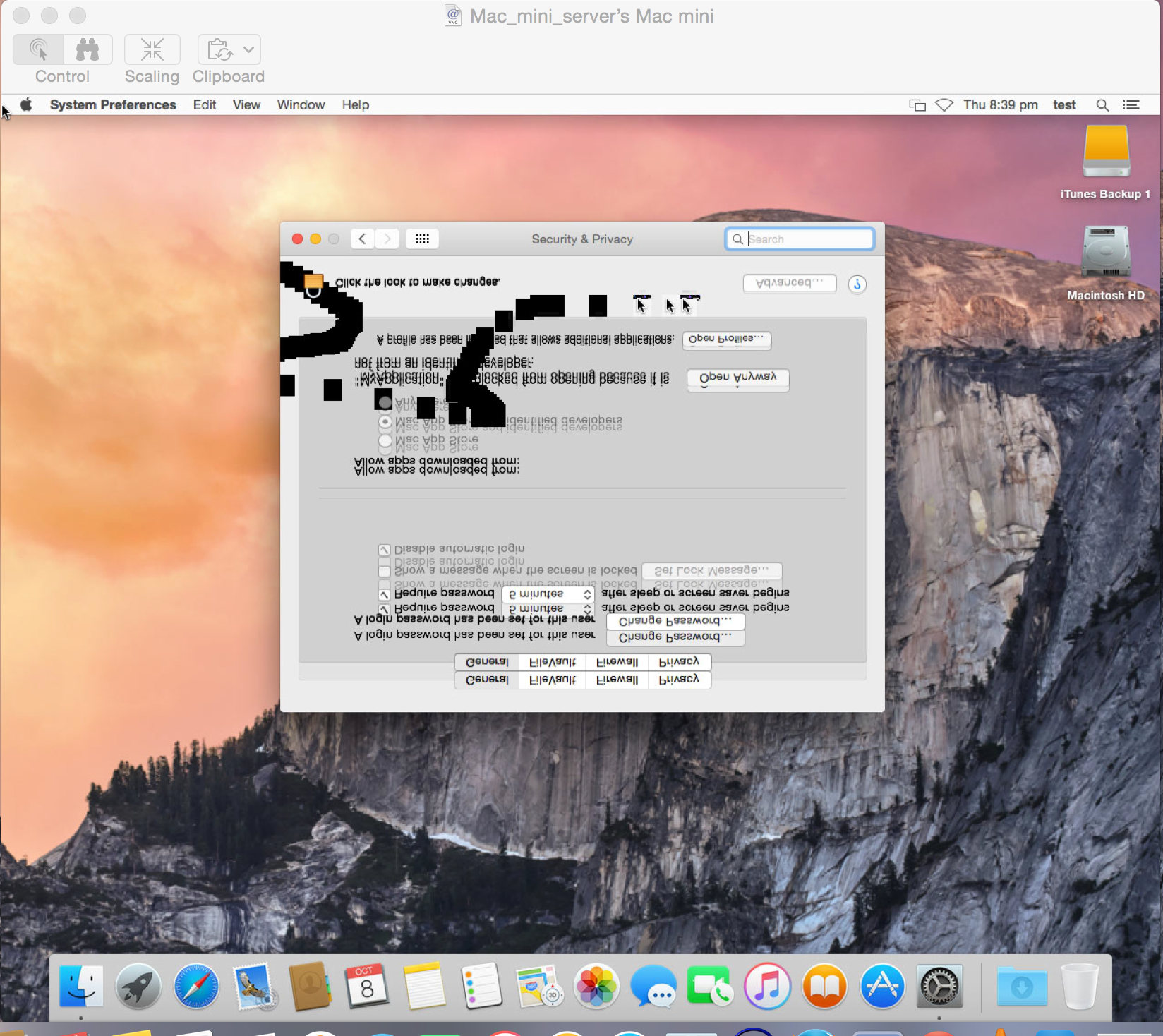Open Photos from the Dock

click(x=596, y=986)
